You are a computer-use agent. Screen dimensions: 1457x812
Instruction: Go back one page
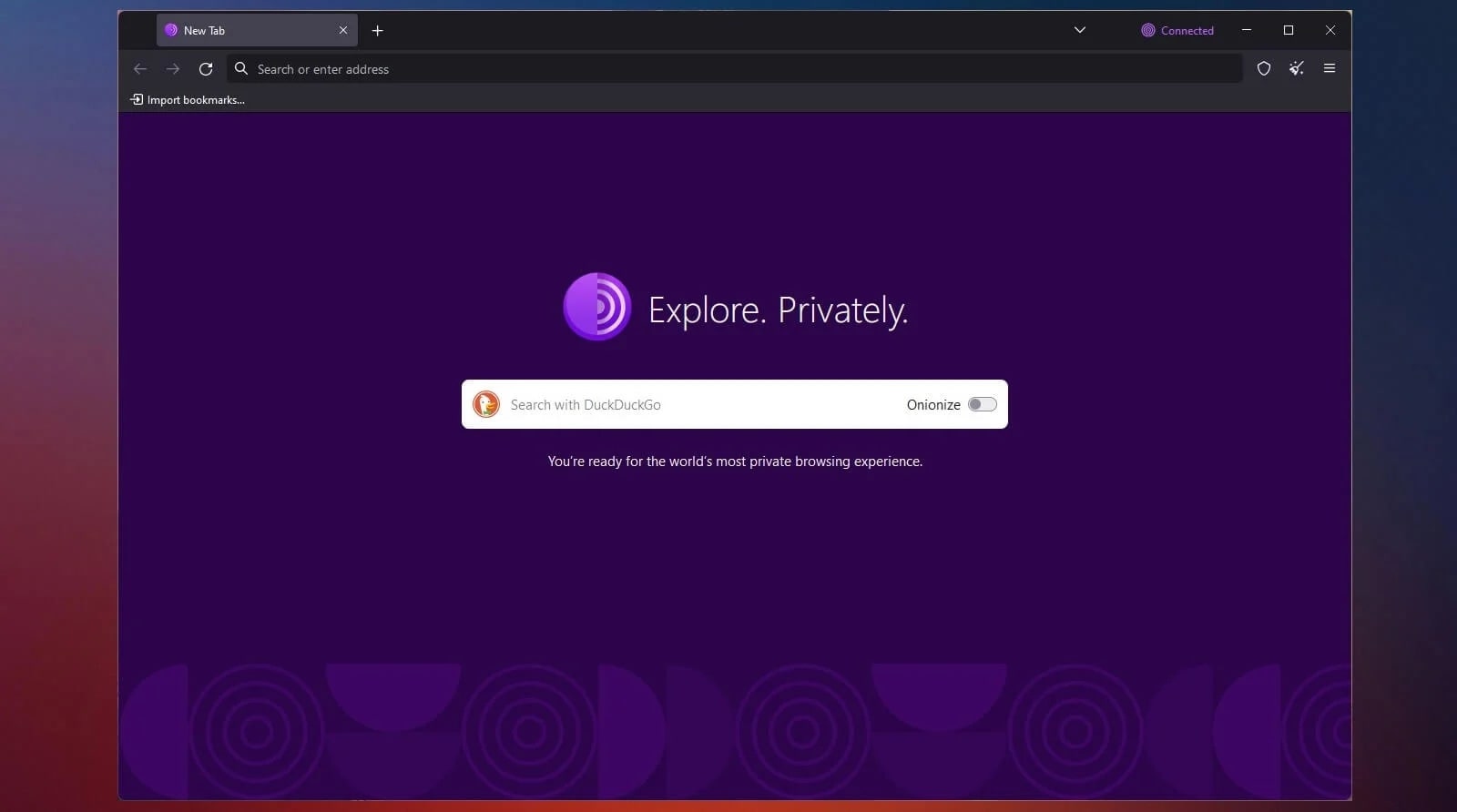coord(140,69)
